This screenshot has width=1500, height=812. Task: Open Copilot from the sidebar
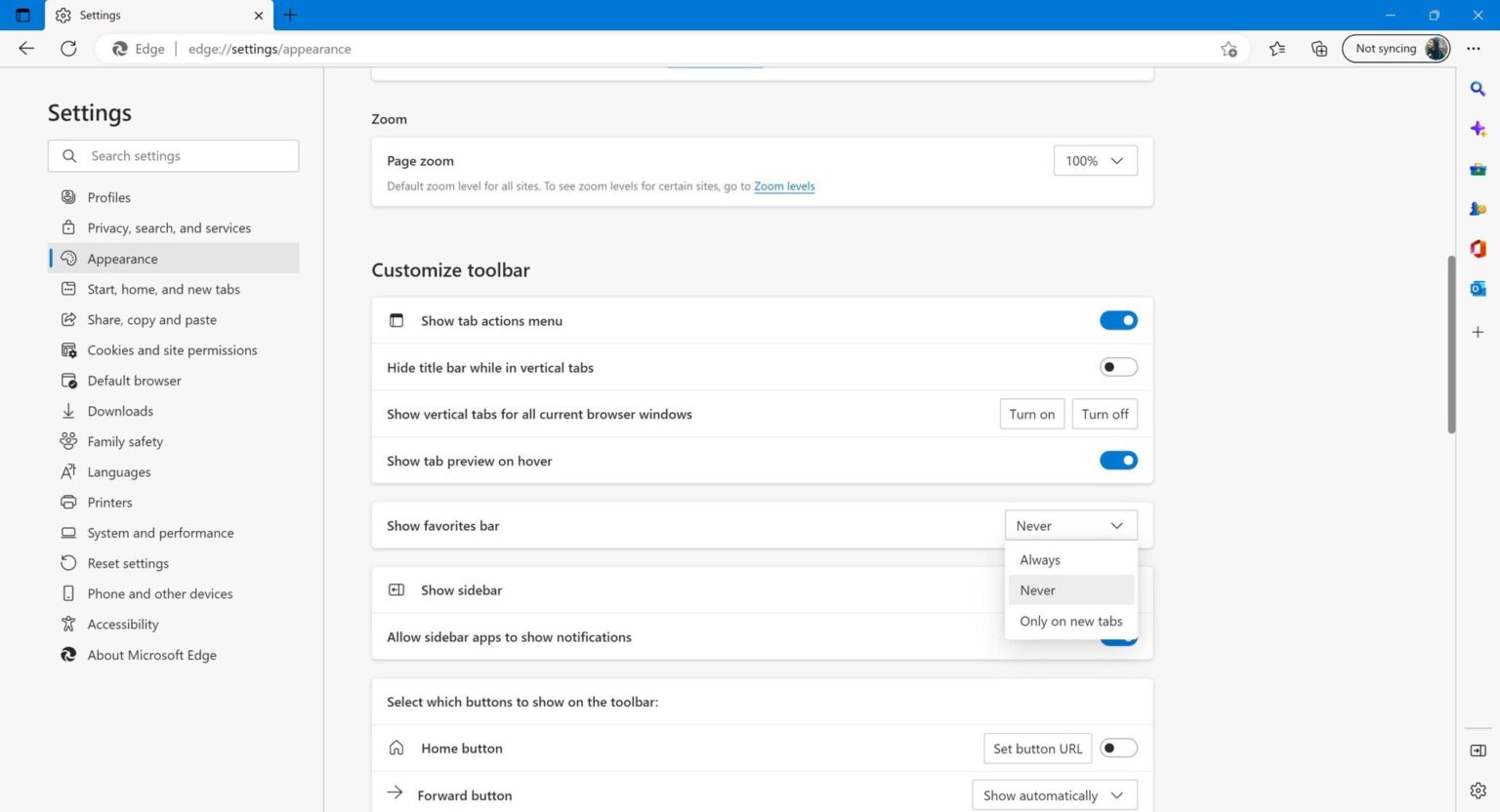coord(1477,128)
